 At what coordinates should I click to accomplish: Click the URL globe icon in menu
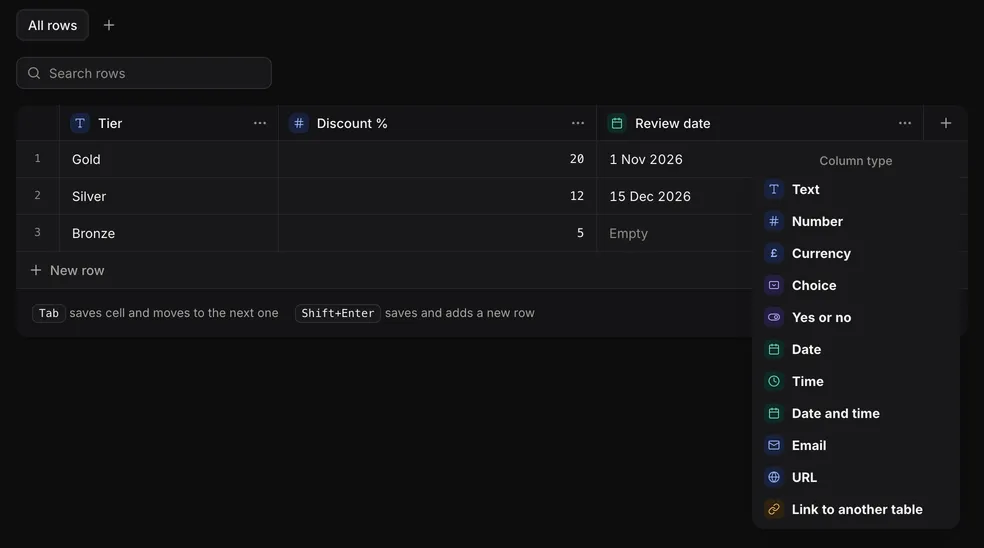tap(774, 478)
